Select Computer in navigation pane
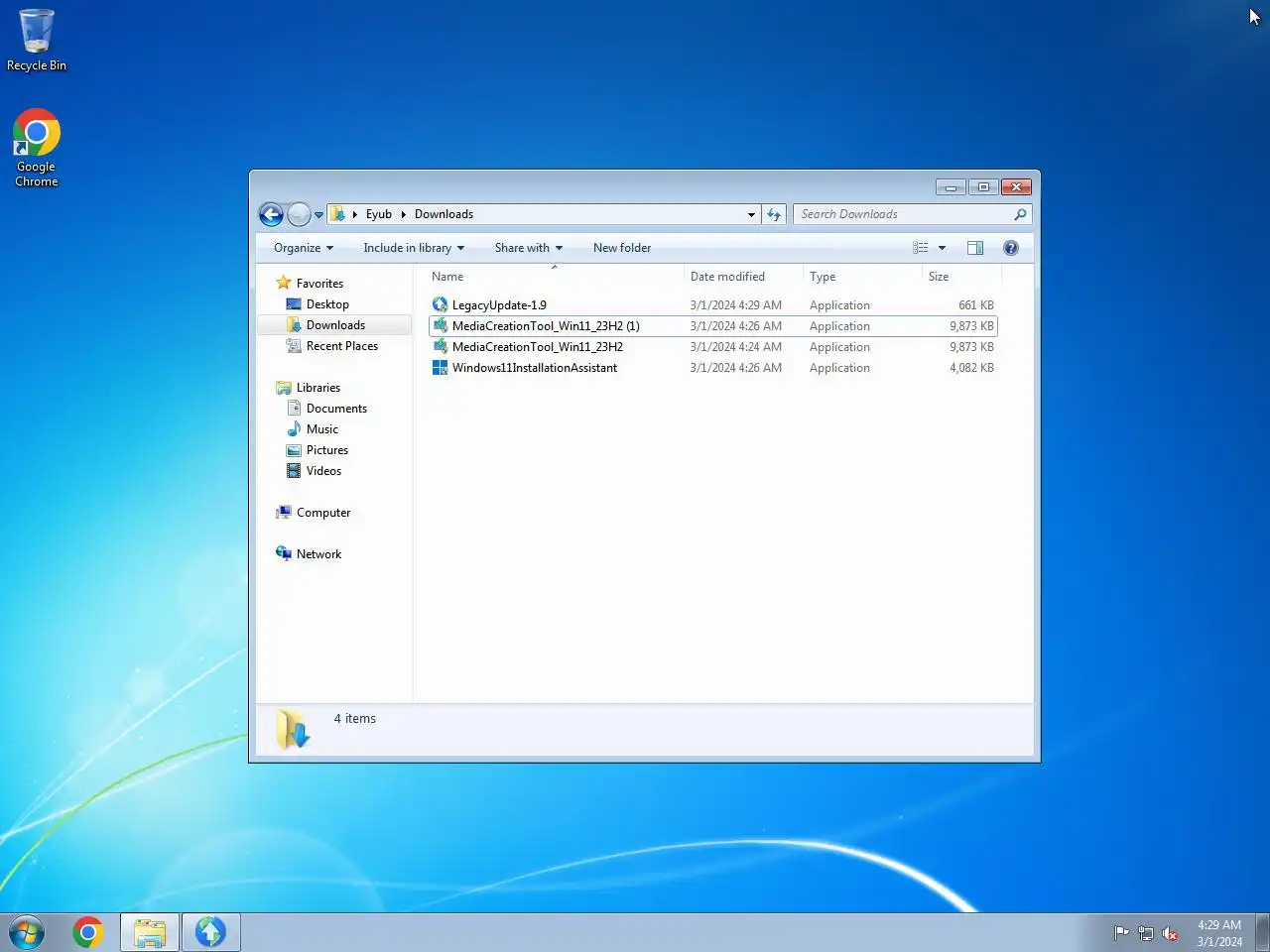 tap(323, 513)
